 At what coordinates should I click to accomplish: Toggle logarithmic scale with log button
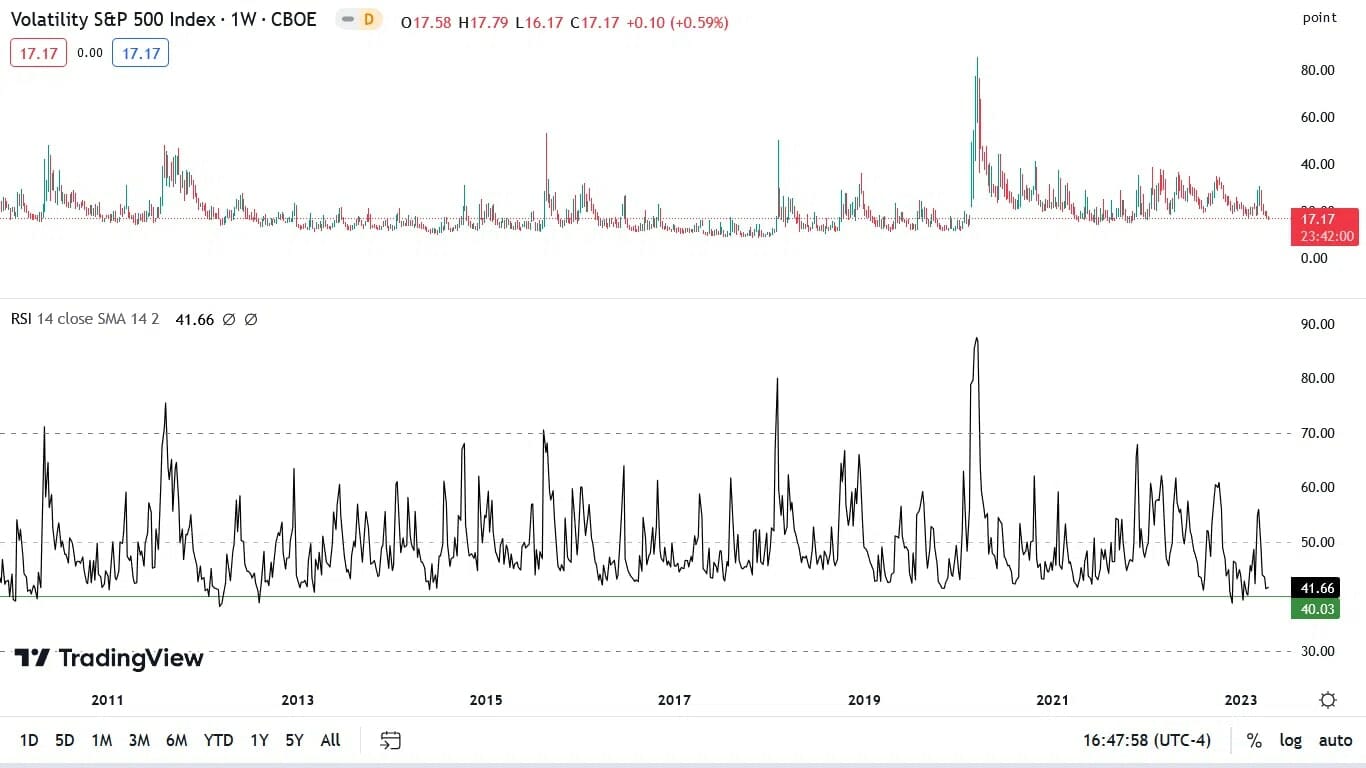(x=1291, y=741)
